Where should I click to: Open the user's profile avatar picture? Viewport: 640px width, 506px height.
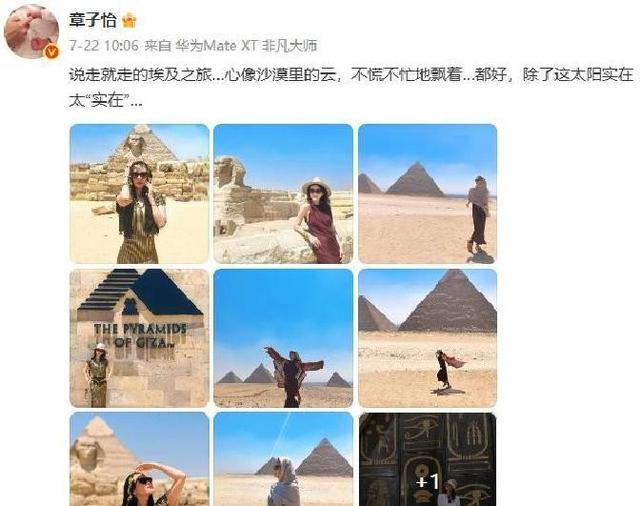point(31,31)
